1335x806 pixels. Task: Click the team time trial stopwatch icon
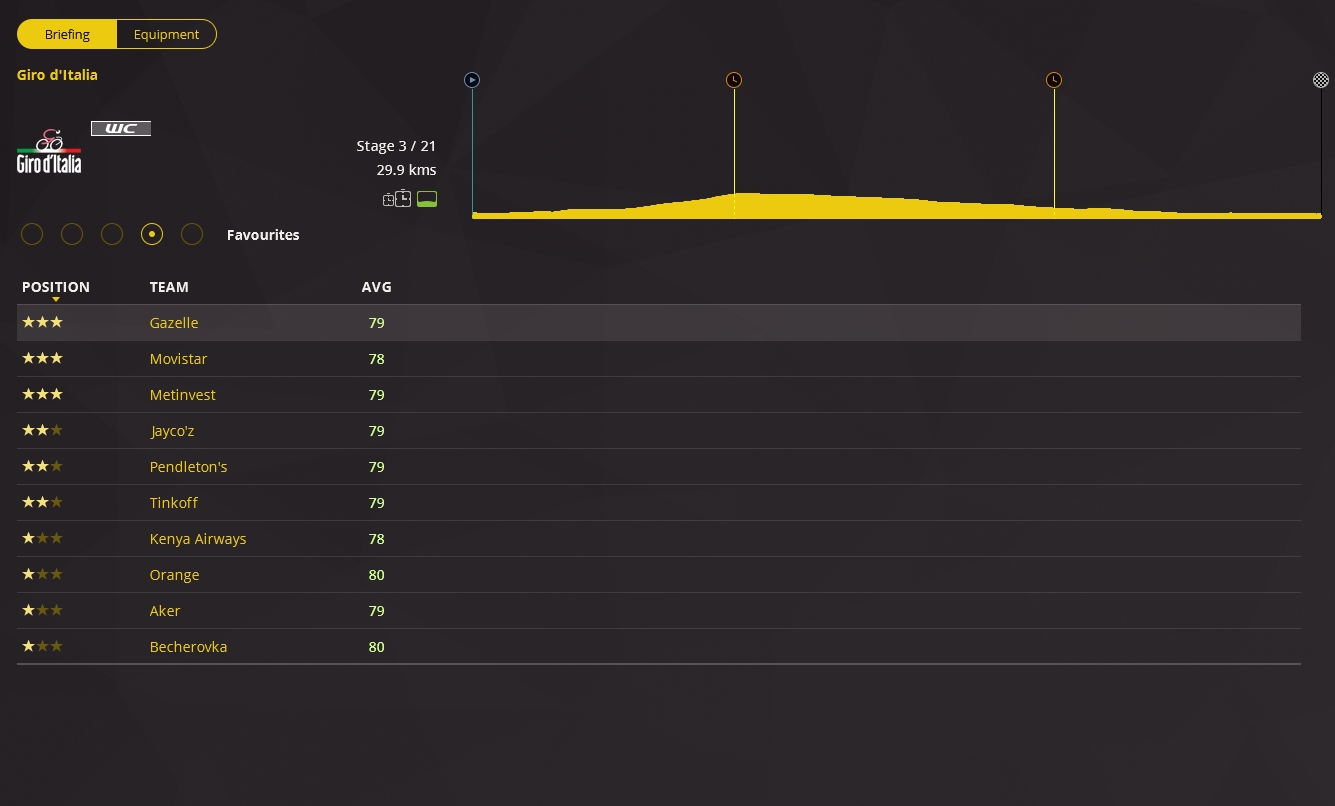point(397,199)
